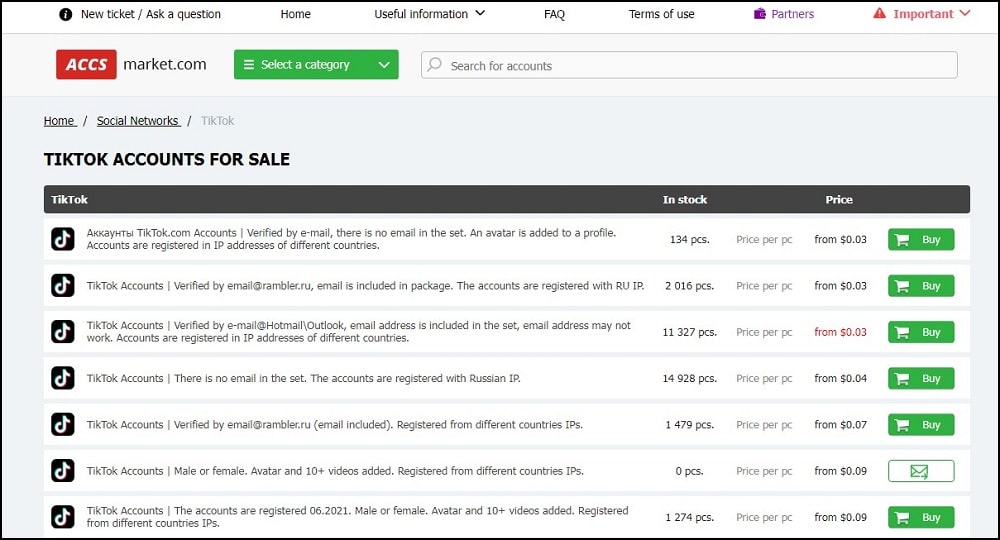
Task: Click the envelope notify icon for the 0 pcs. listing
Action: pos(921,471)
